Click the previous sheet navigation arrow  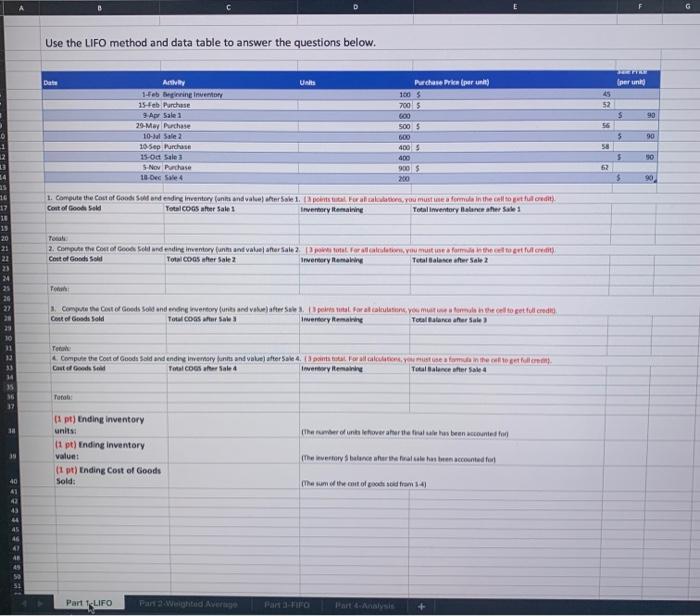coord(24,604)
